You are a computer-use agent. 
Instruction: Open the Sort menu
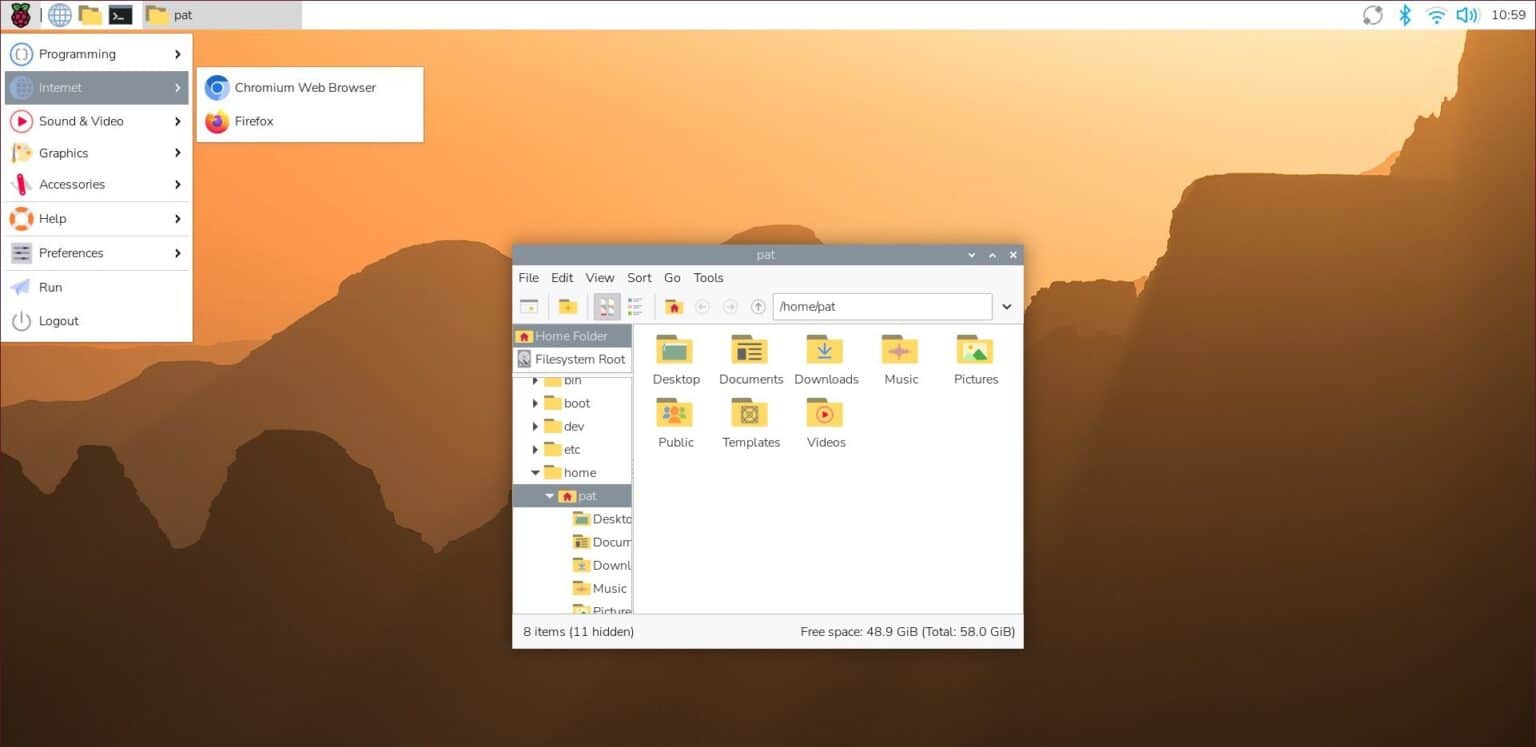coord(639,277)
